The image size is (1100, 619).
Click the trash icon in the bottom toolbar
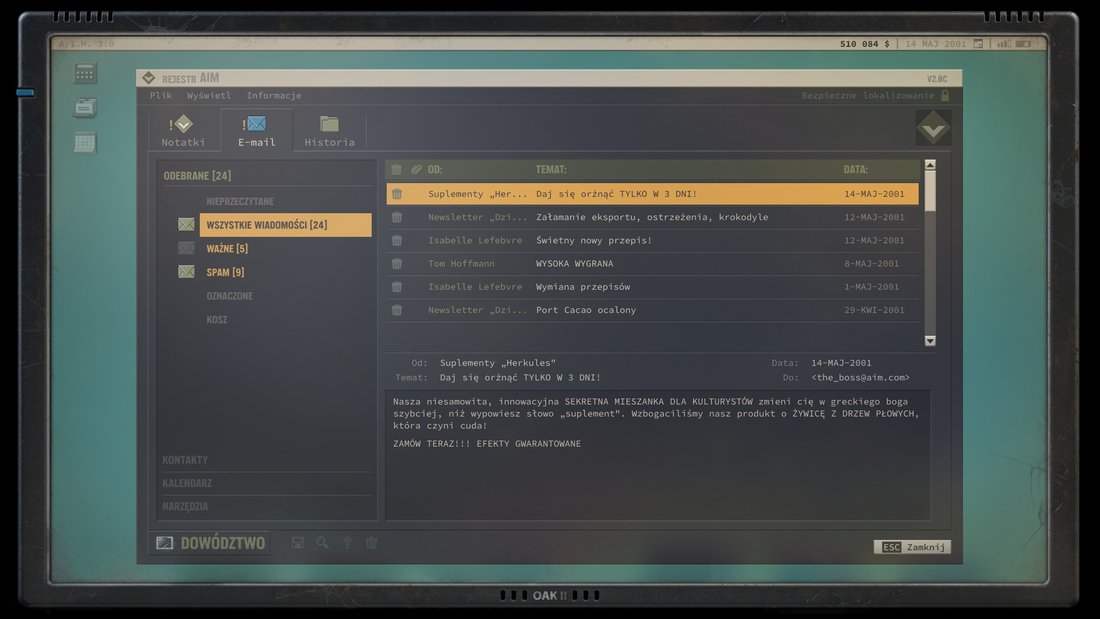coord(372,543)
